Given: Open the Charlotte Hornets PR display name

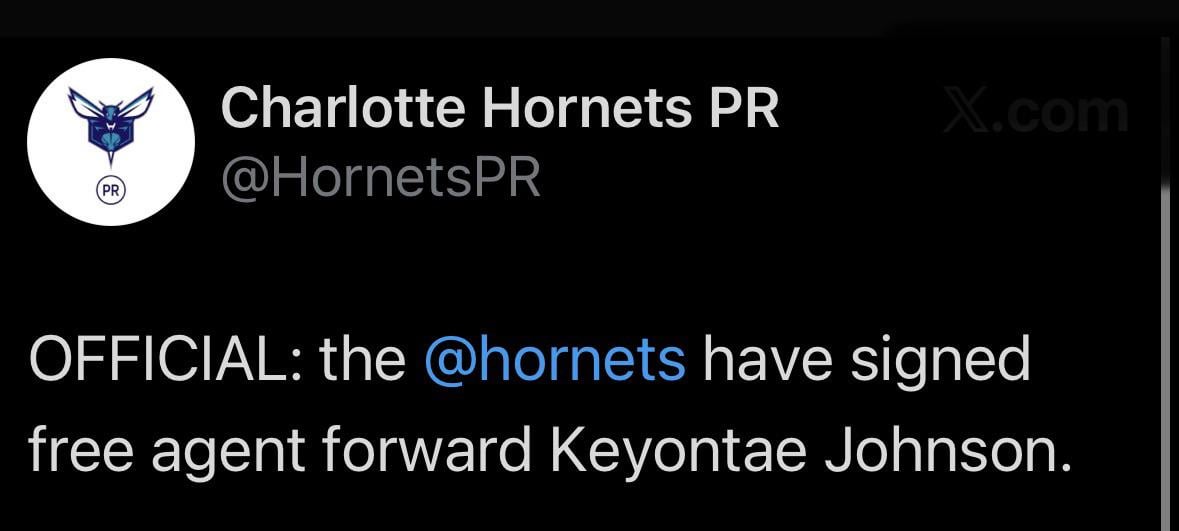Looking at the screenshot, I should [499, 108].
